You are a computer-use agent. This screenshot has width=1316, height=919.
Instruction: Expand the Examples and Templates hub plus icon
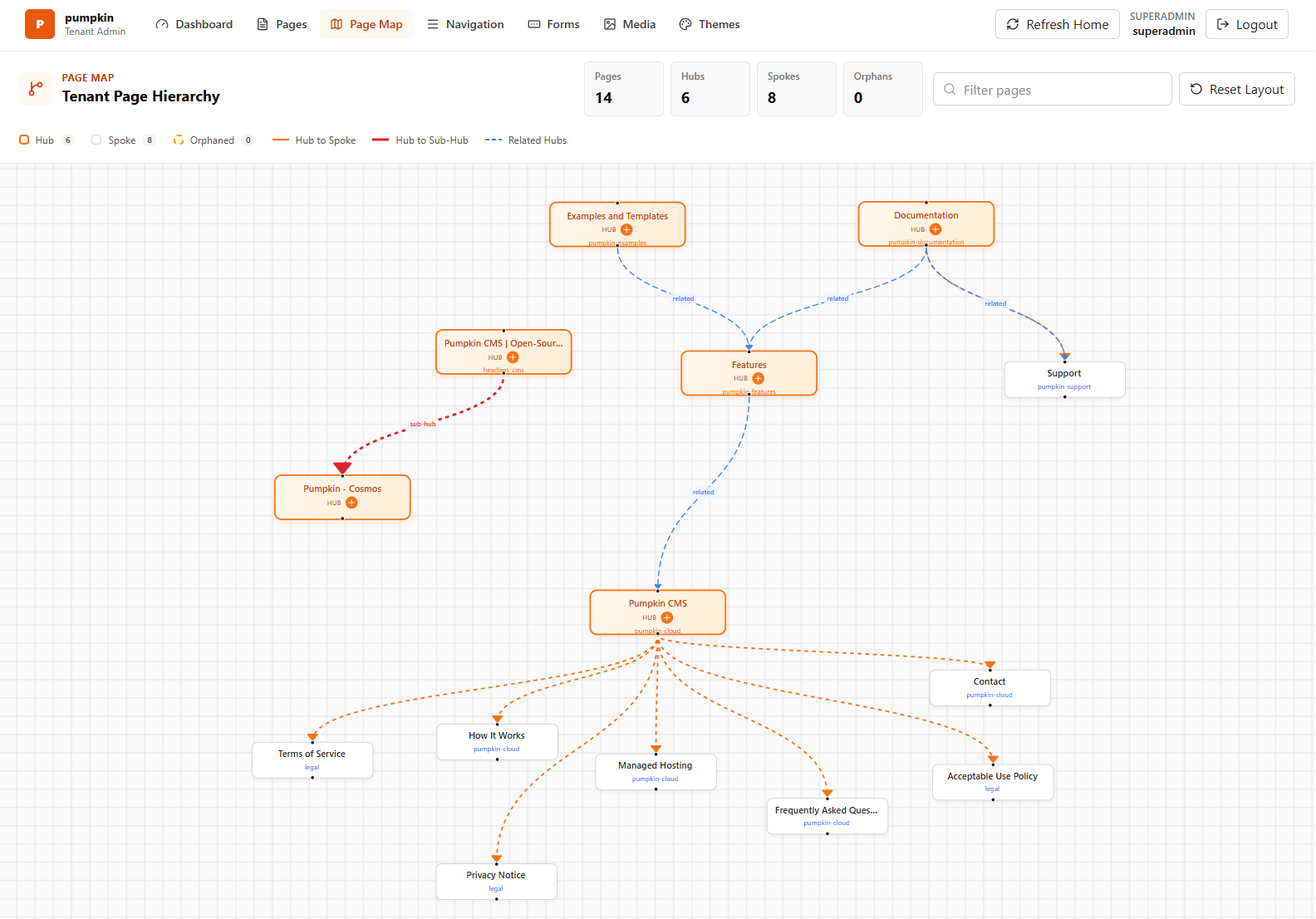point(626,229)
